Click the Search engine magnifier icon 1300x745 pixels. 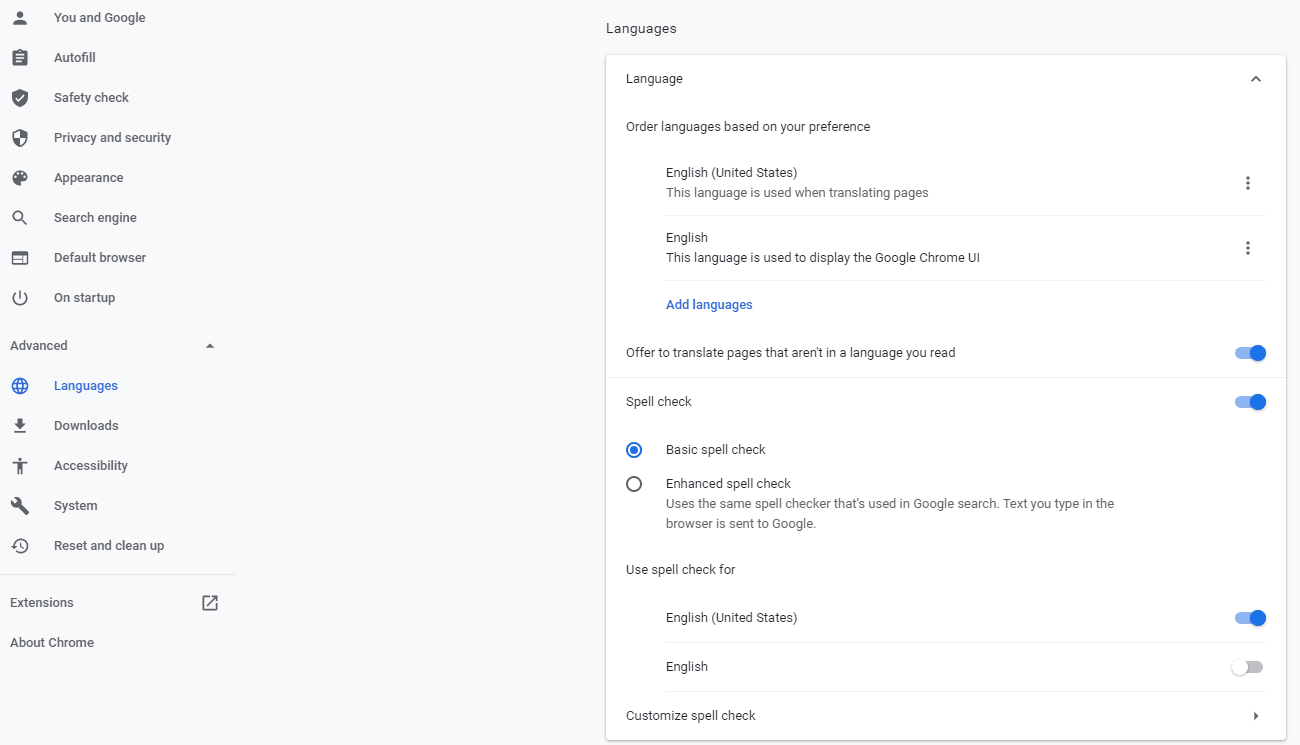click(x=20, y=217)
